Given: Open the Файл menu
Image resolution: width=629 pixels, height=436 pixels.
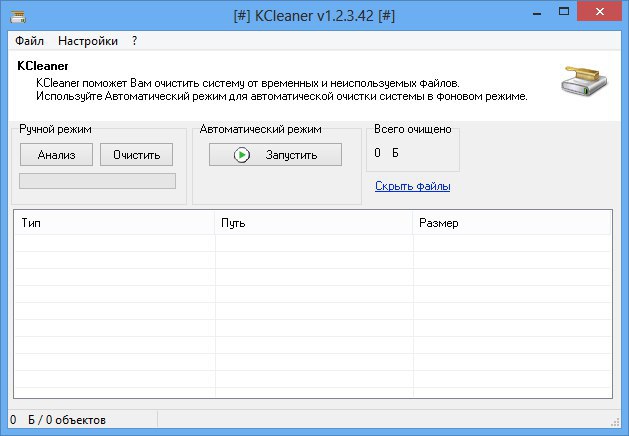Looking at the screenshot, I should point(29,41).
